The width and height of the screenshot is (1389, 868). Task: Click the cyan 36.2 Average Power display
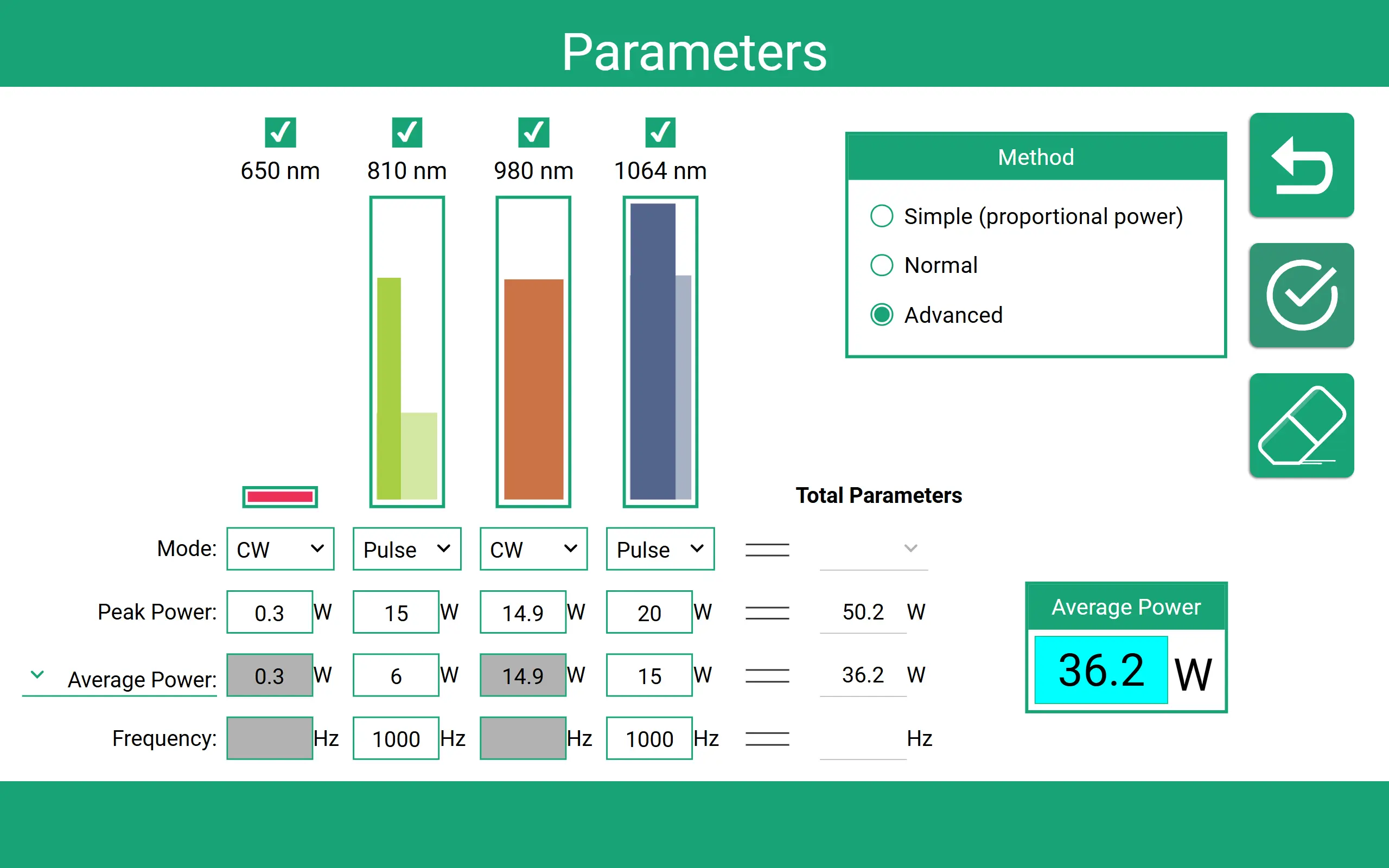click(x=1100, y=670)
